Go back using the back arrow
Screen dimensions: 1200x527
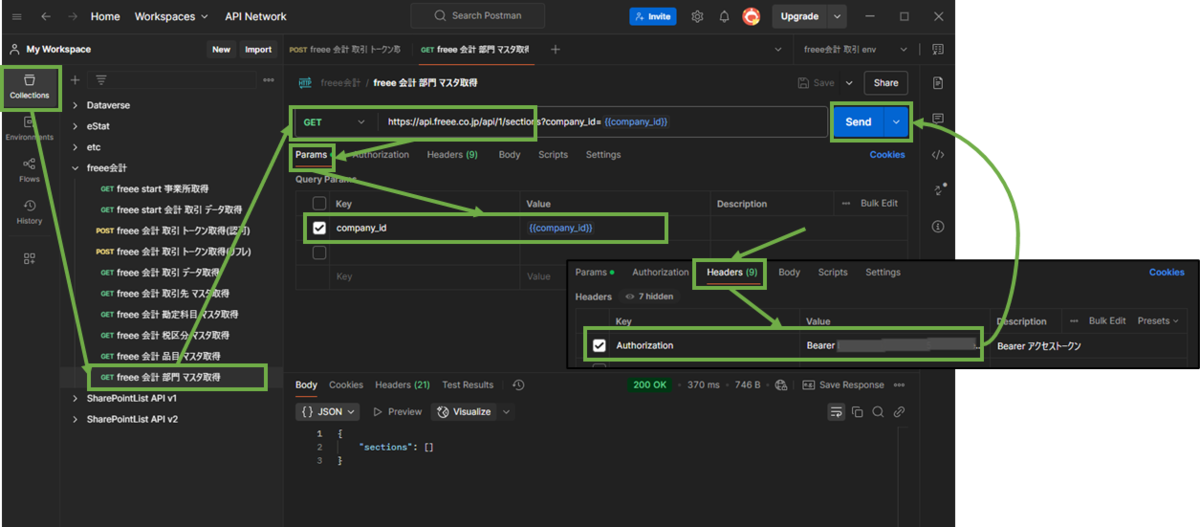pyautogui.click(x=45, y=16)
